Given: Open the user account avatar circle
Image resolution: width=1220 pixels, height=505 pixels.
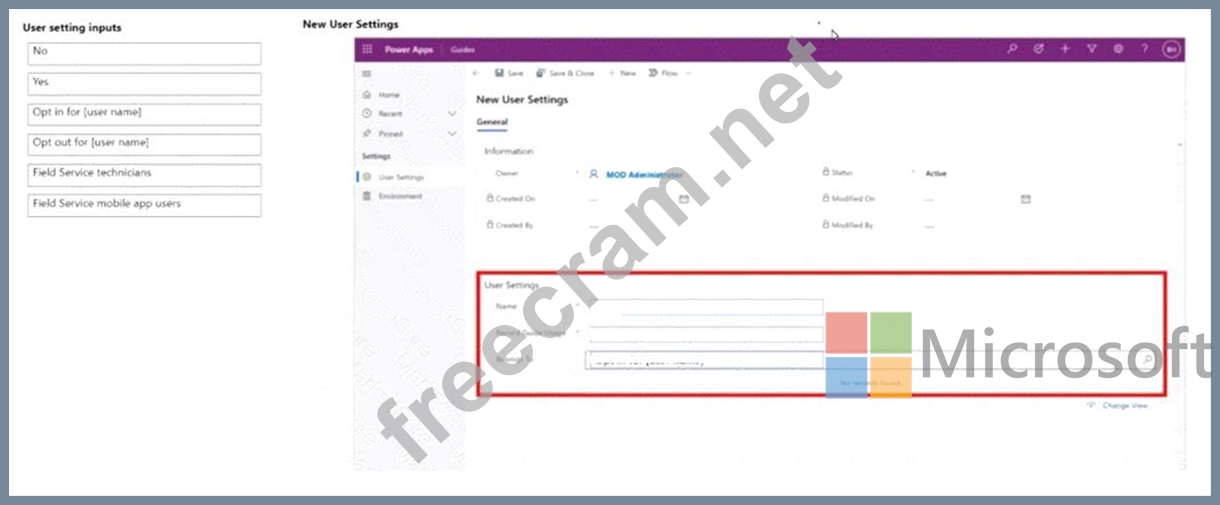Looking at the screenshot, I should point(1170,49).
